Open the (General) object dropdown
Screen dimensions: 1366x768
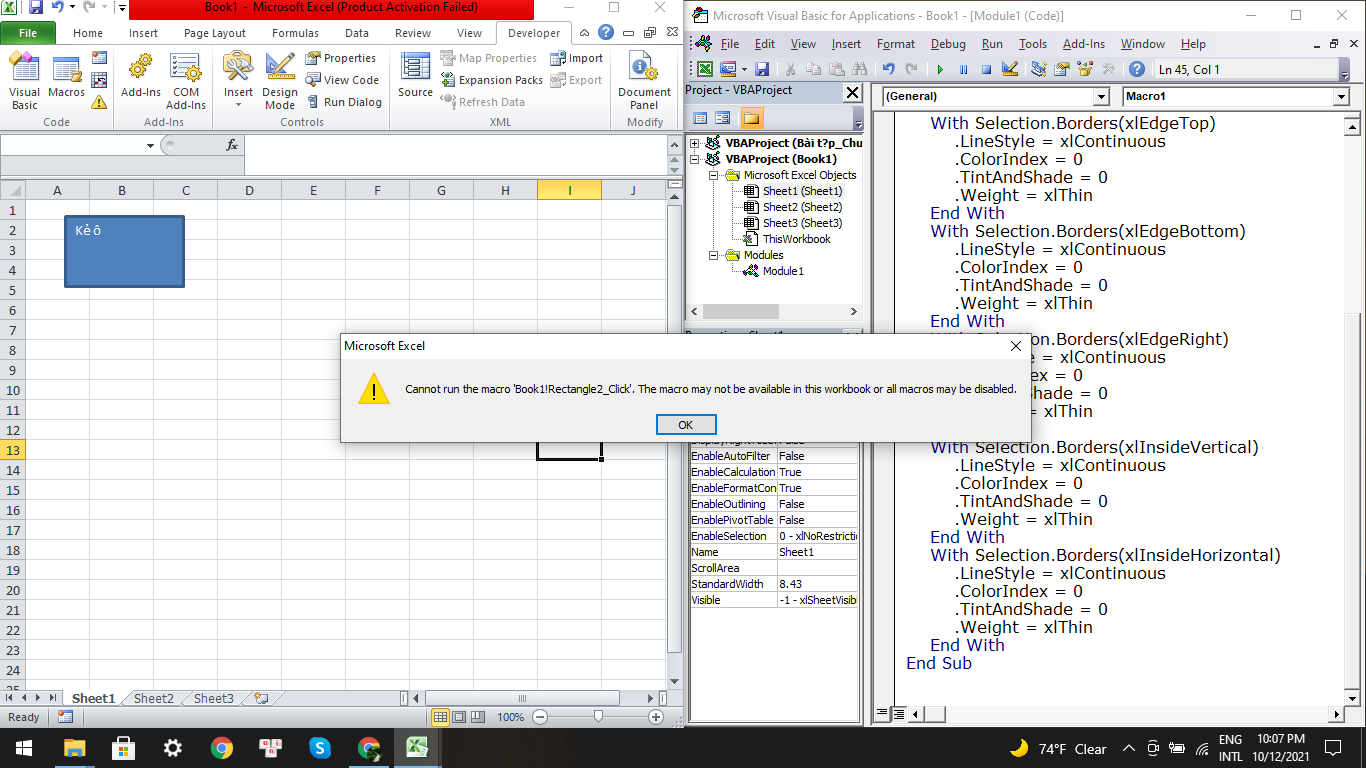coord(1101,97)
